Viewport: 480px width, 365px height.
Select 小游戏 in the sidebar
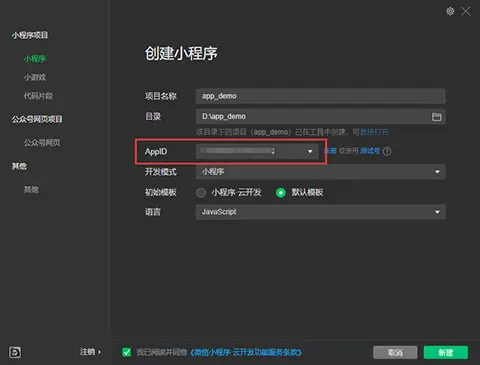tap(35, 77)
